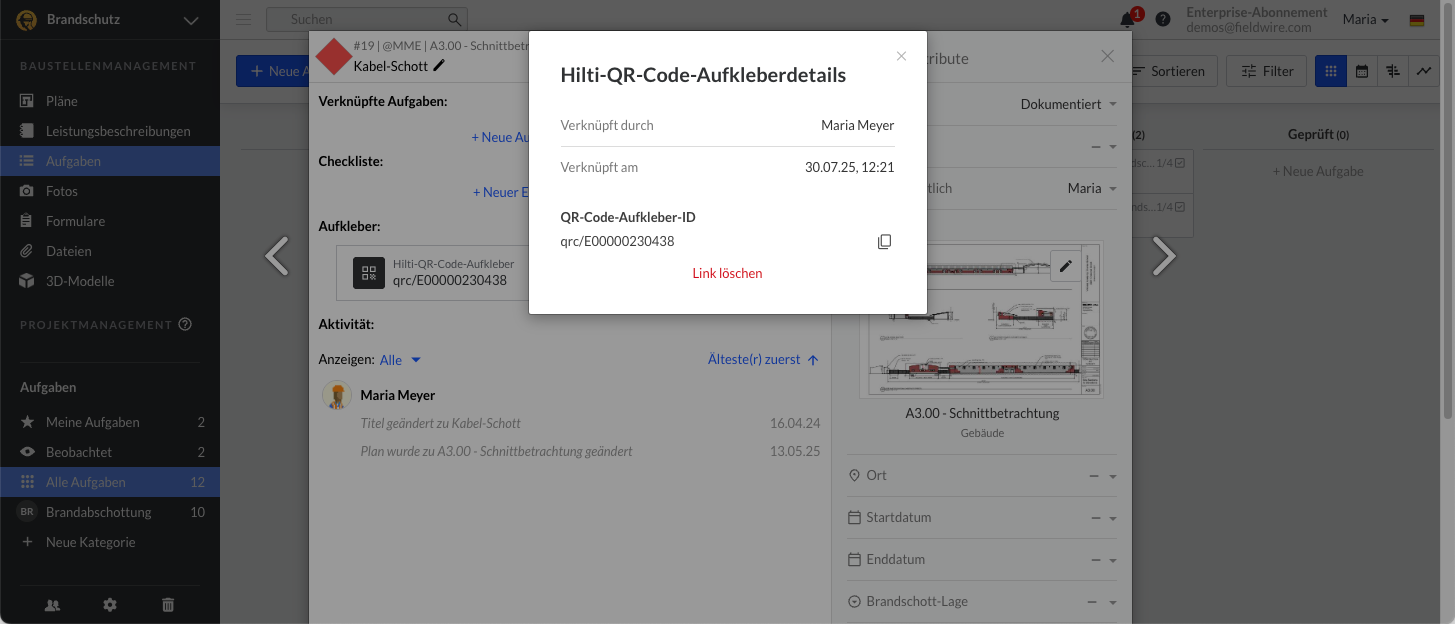The image size is (1455, 624).
Task: Click the Link löschen link
Action: (727, 273)
